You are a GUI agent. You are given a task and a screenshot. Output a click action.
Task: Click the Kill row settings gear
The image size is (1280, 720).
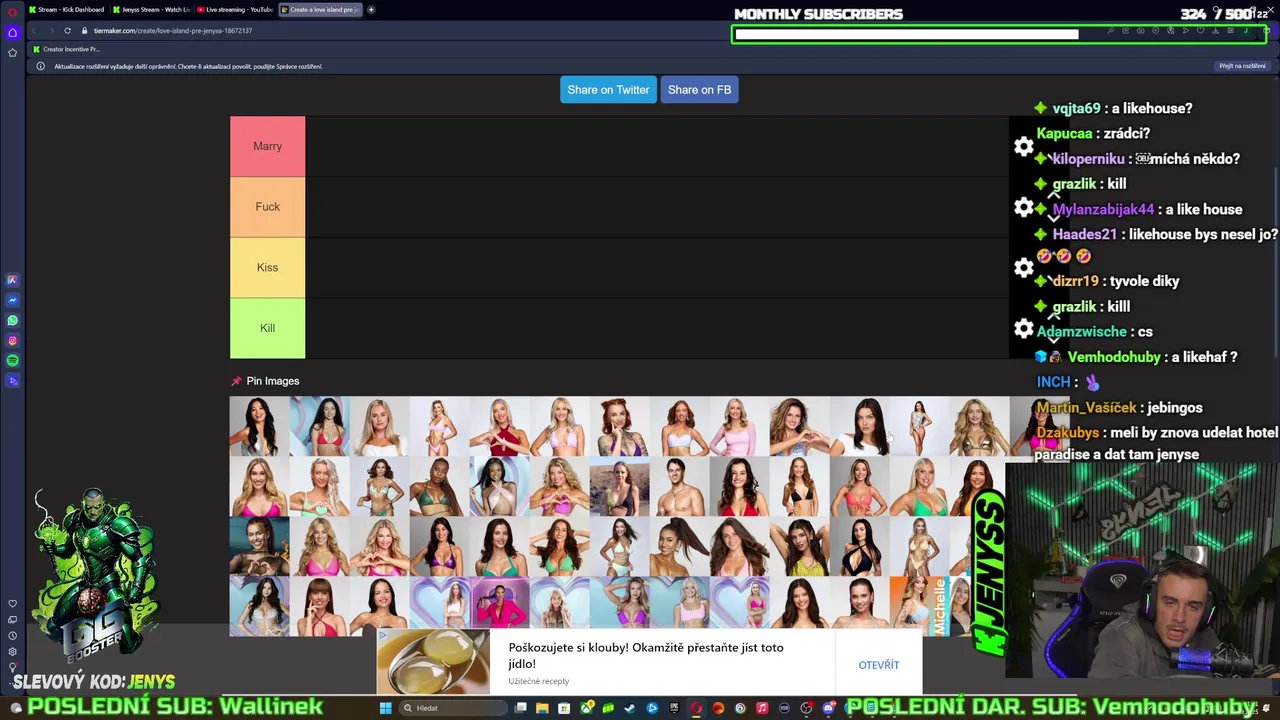(1023, 328)
